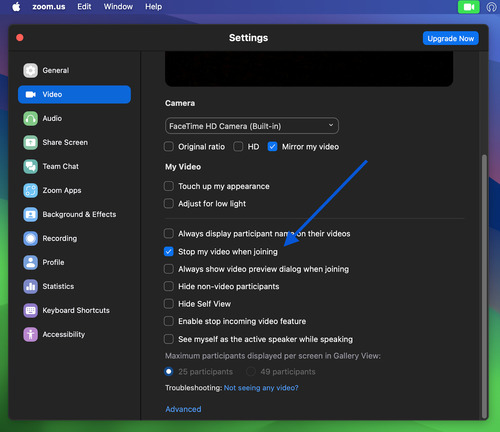Close the Settings window
Screen dimensions: 500x432
20,37
